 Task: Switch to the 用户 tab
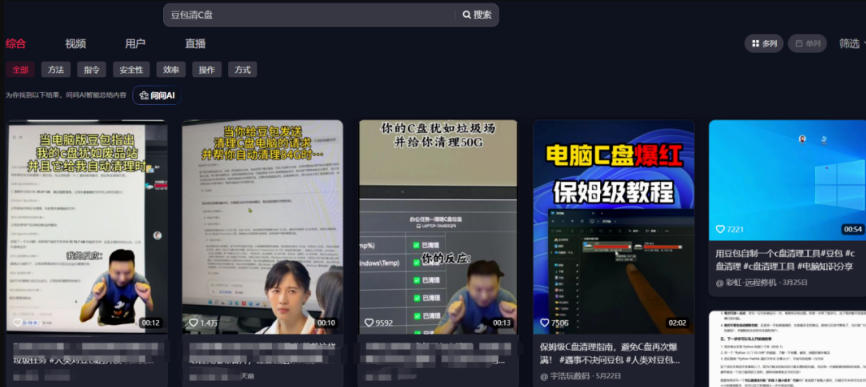pyautogui.click(x=135, y=44)
